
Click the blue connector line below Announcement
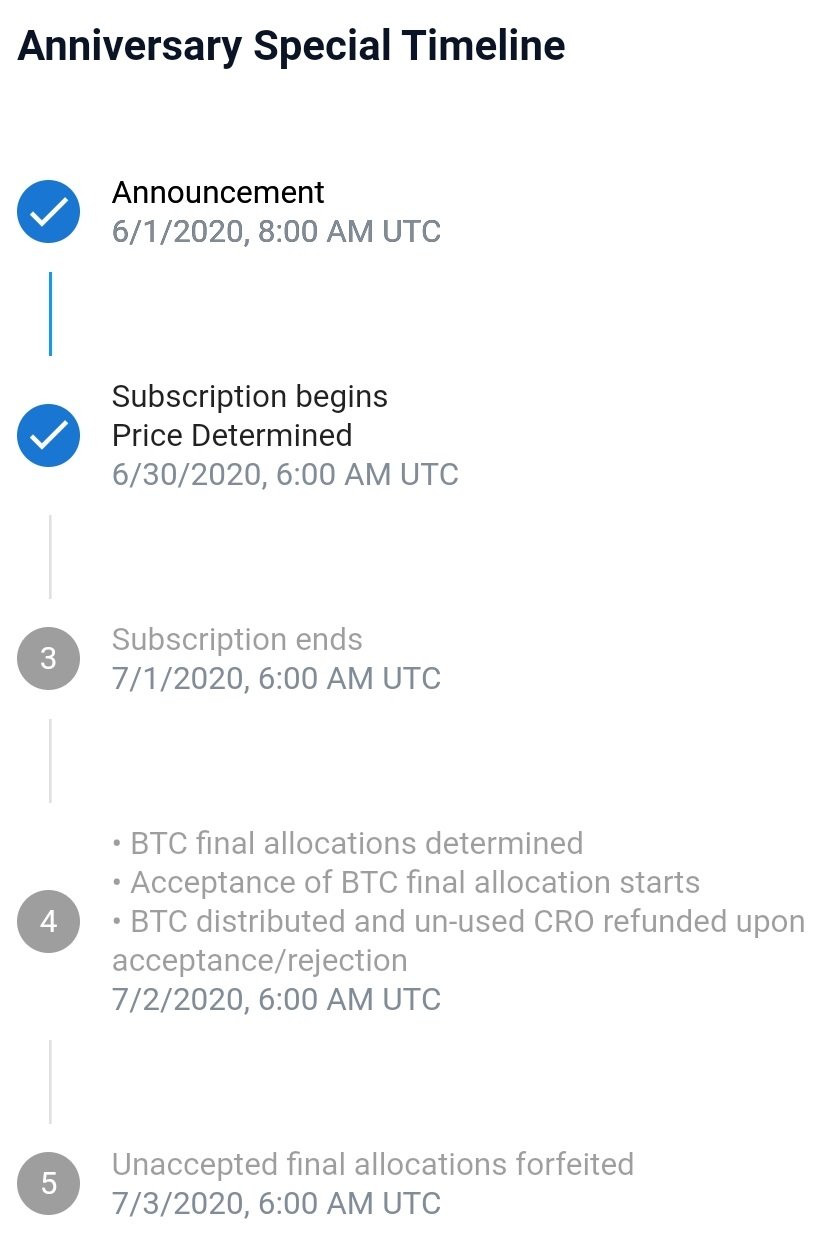point(50,314)
